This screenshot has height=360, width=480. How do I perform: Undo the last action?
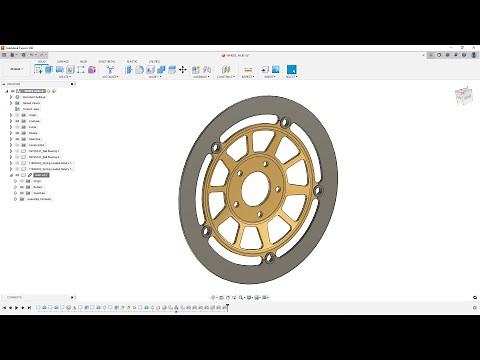tap(32, 55)
